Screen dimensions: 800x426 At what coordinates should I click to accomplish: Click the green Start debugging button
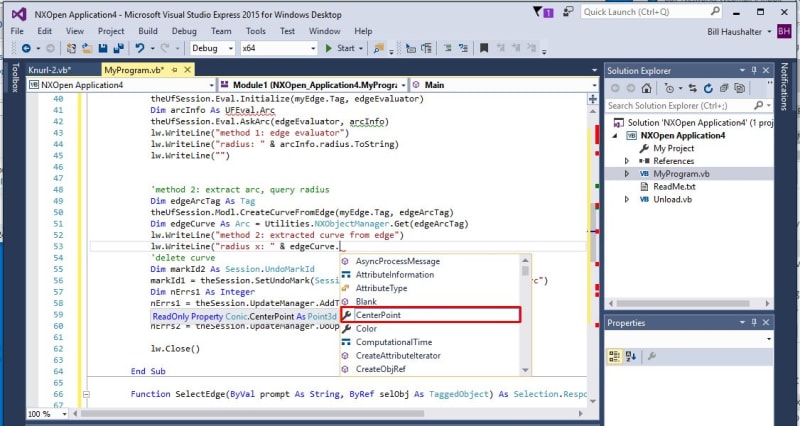coord(340,48)
